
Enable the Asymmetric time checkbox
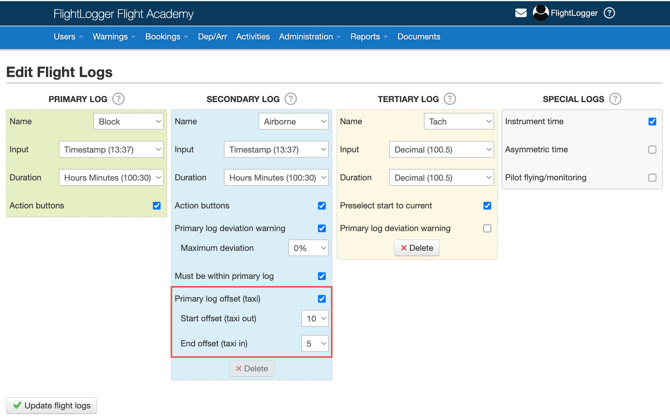[x=652, y=150]
